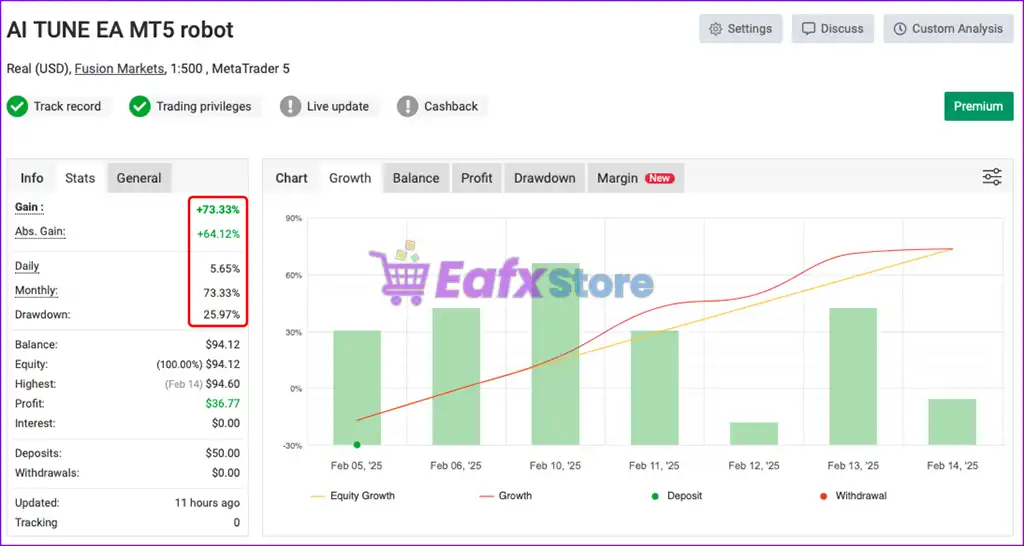Viewport: 1024px width, 546px height.
Task: Click the +64.12% abs gain value
Action: [x=218, y=234]
